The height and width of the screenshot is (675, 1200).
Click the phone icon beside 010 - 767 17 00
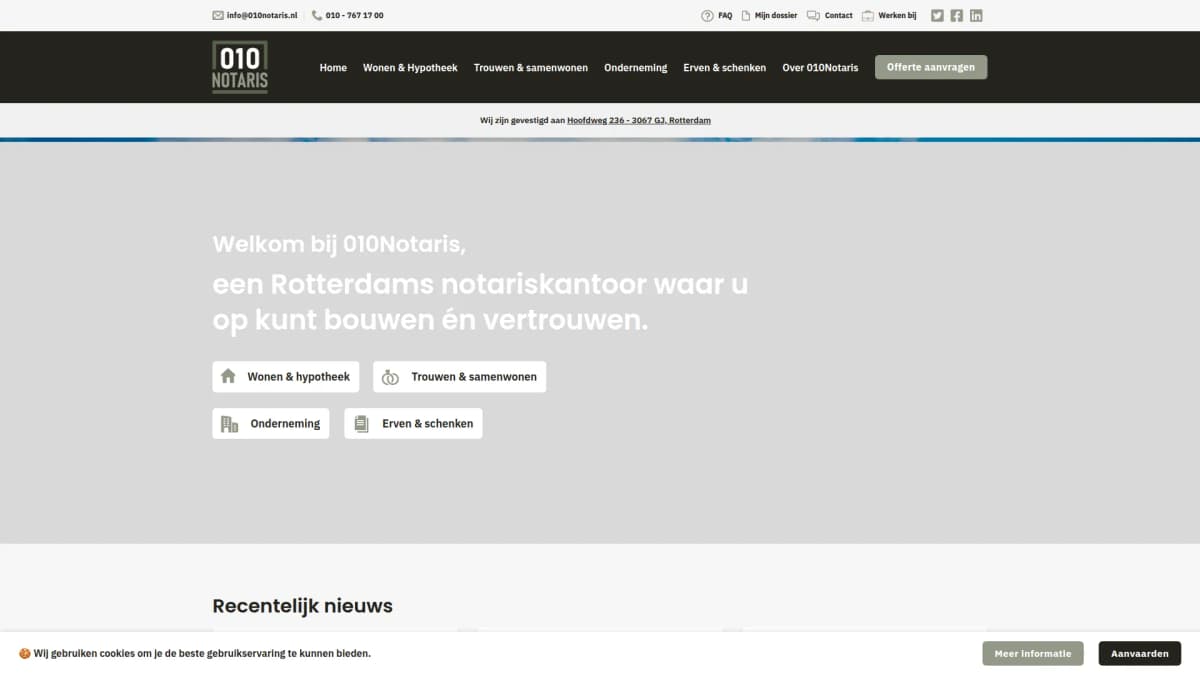[317, 16]
